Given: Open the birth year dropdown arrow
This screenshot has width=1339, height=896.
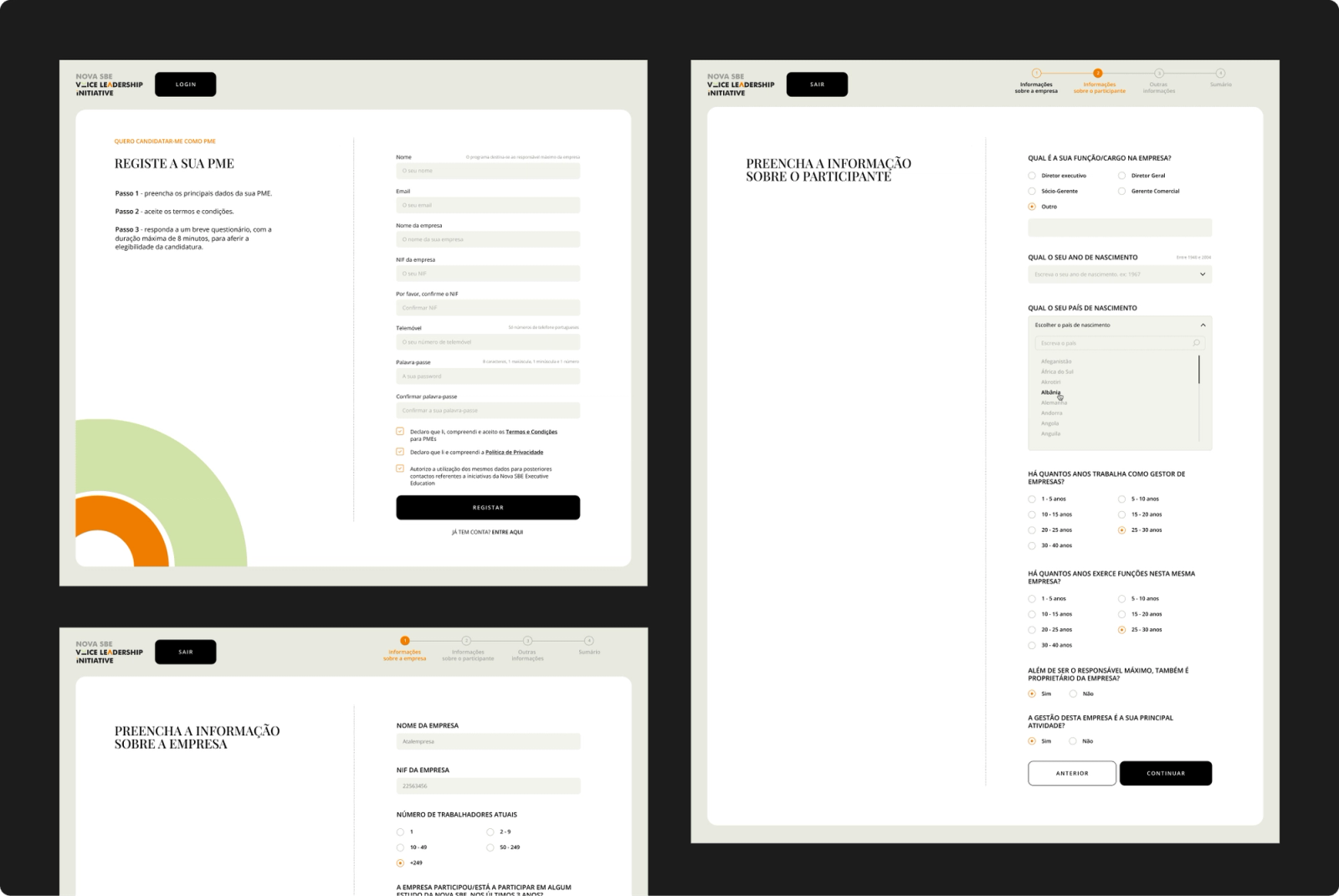Looking at the screenshot, I should [x=1203, y=274].
